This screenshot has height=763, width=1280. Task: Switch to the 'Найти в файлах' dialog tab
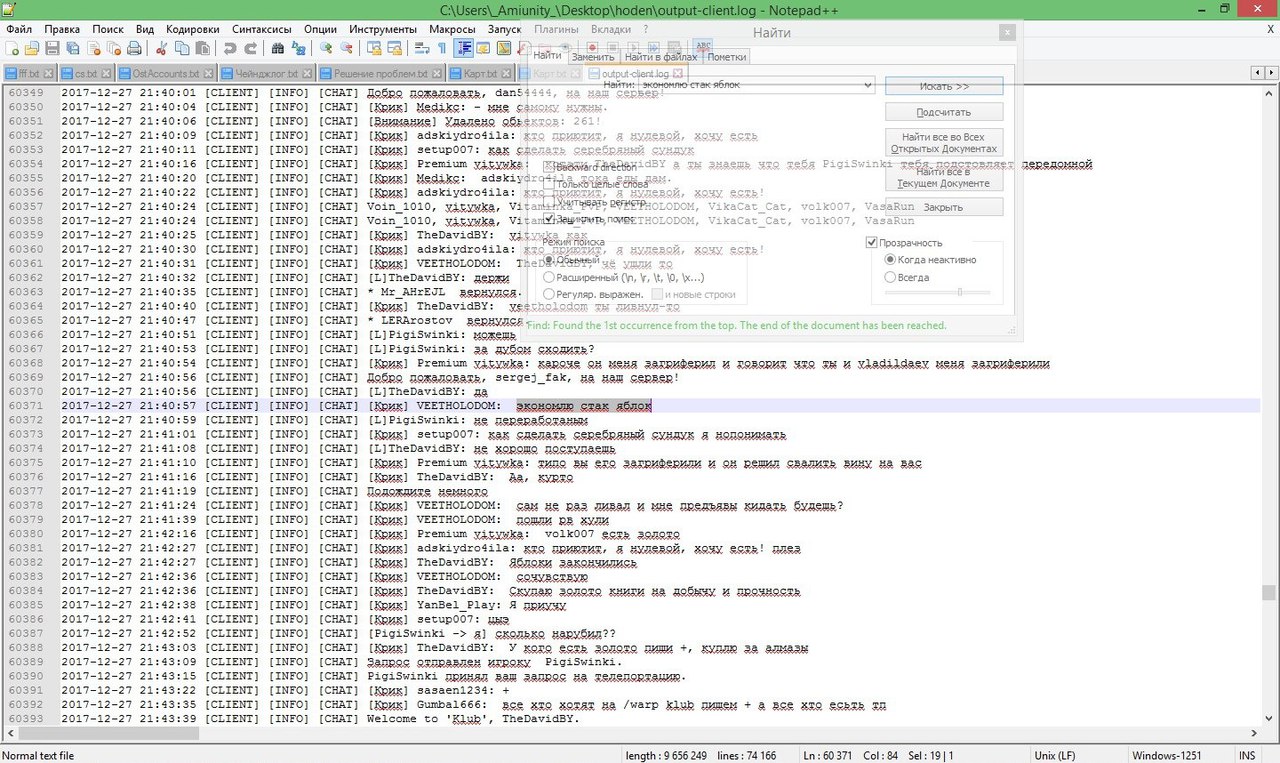660,56
